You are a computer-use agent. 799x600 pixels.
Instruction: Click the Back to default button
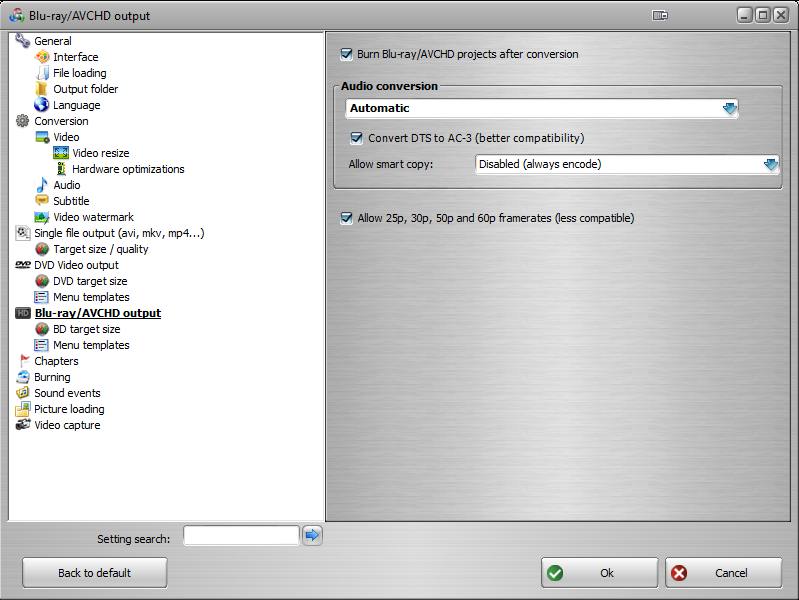(94, 572)
